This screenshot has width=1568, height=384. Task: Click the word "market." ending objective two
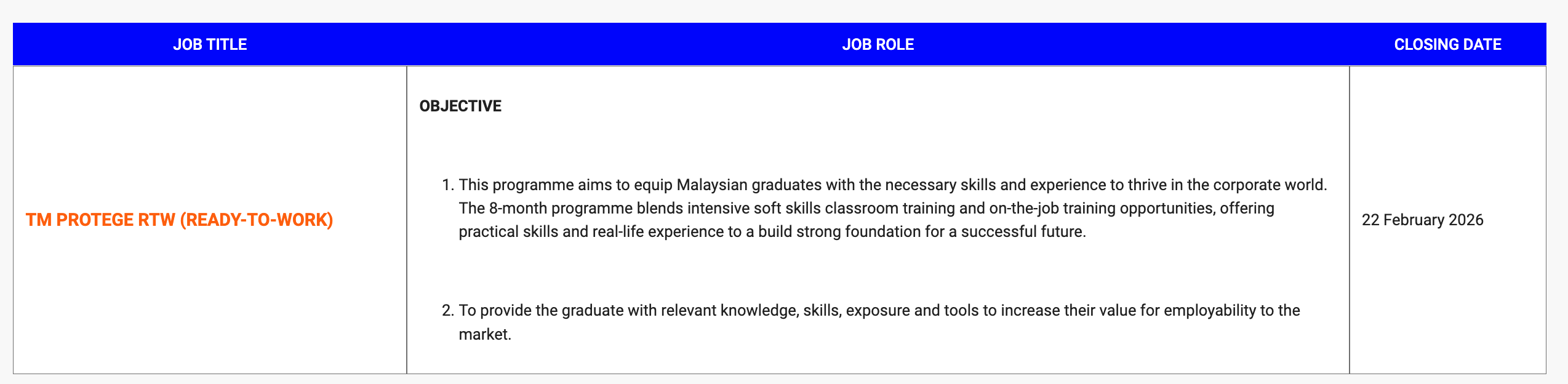pos(485,334)
